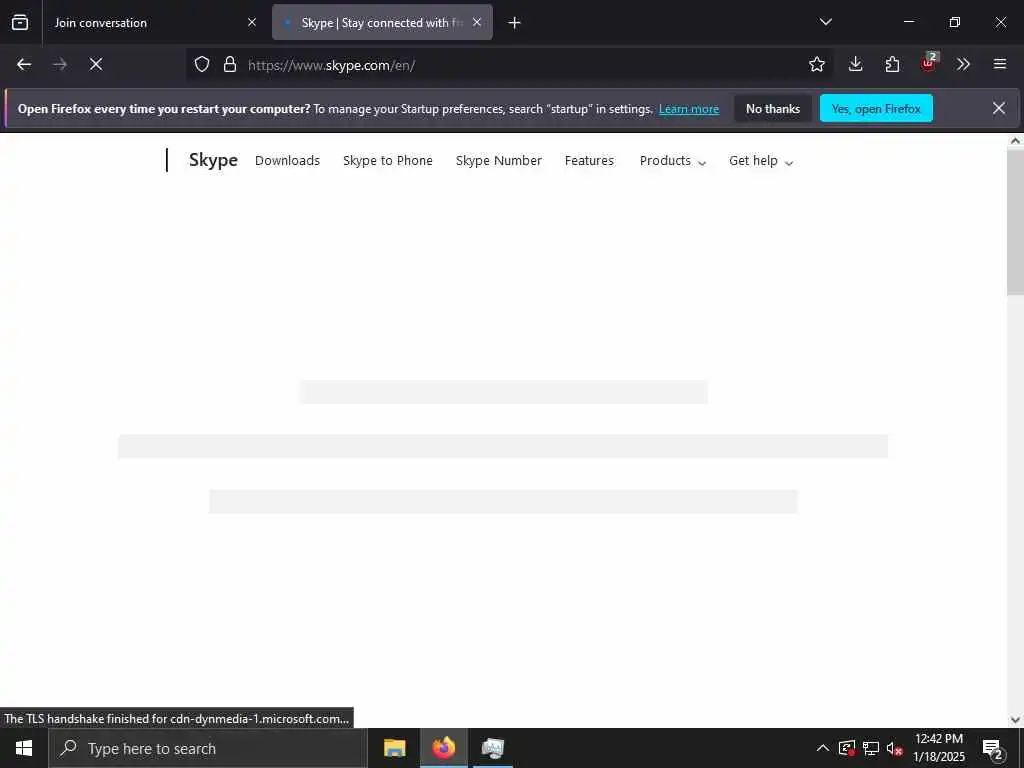This screenshot has height=768, width=1024.
Task: Show hidden system tray icons
Action: pyautogui.click(x=823, y=748)
